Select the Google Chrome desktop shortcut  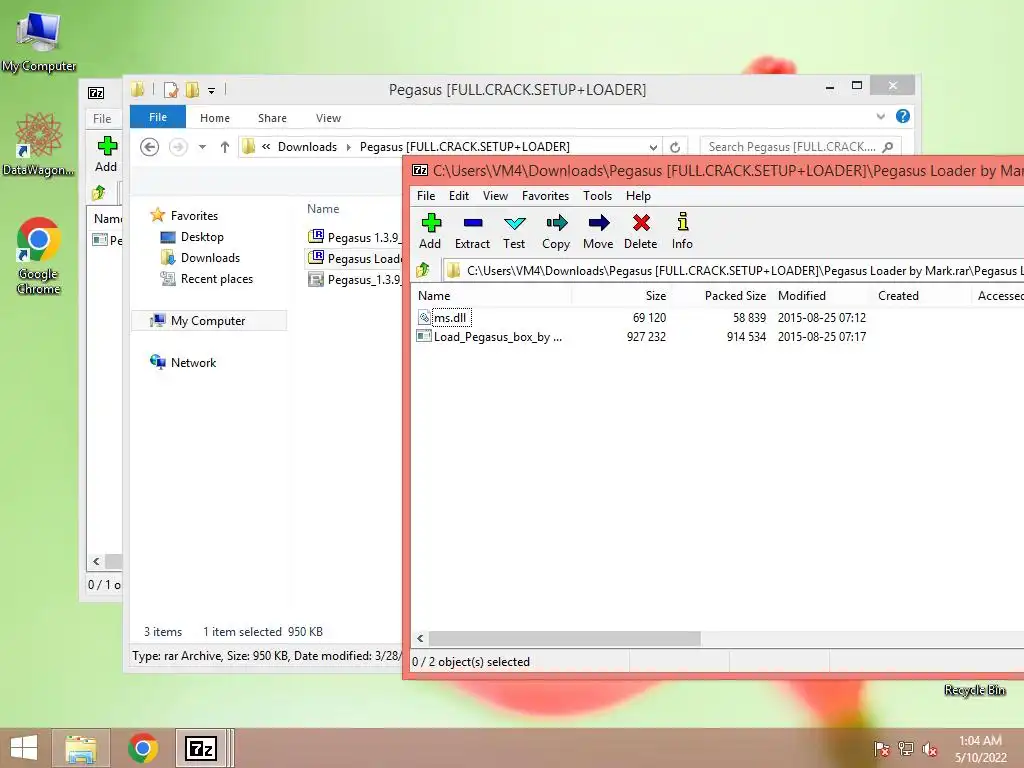[x=39, y=255]
